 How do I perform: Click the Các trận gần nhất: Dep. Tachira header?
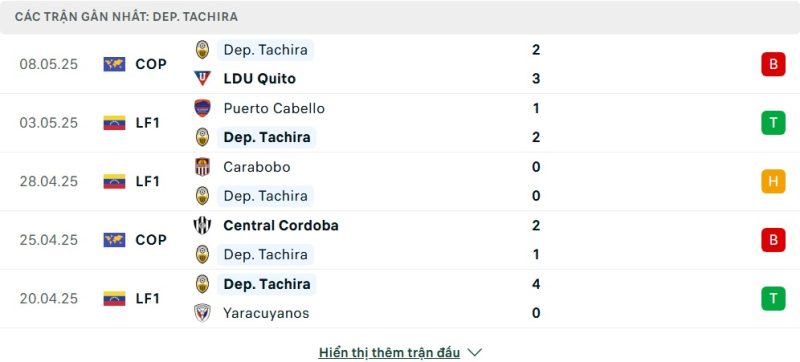click(126, 17)
